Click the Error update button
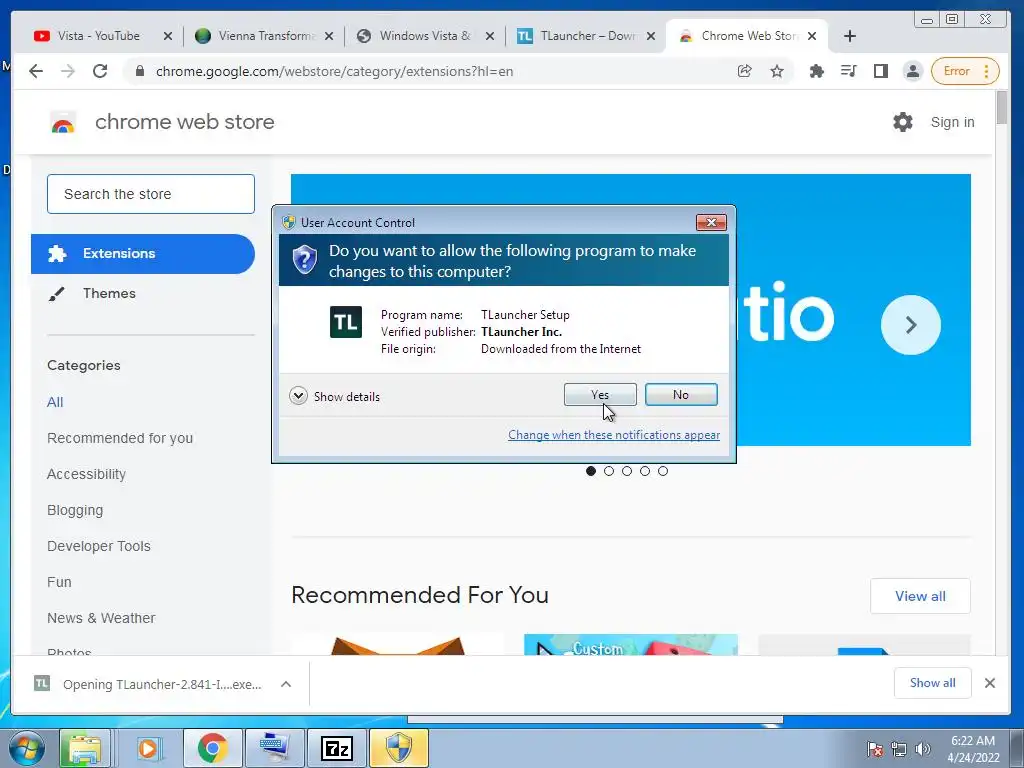The width and height of the screenshot is (1024, 768). tap(965, 71)
